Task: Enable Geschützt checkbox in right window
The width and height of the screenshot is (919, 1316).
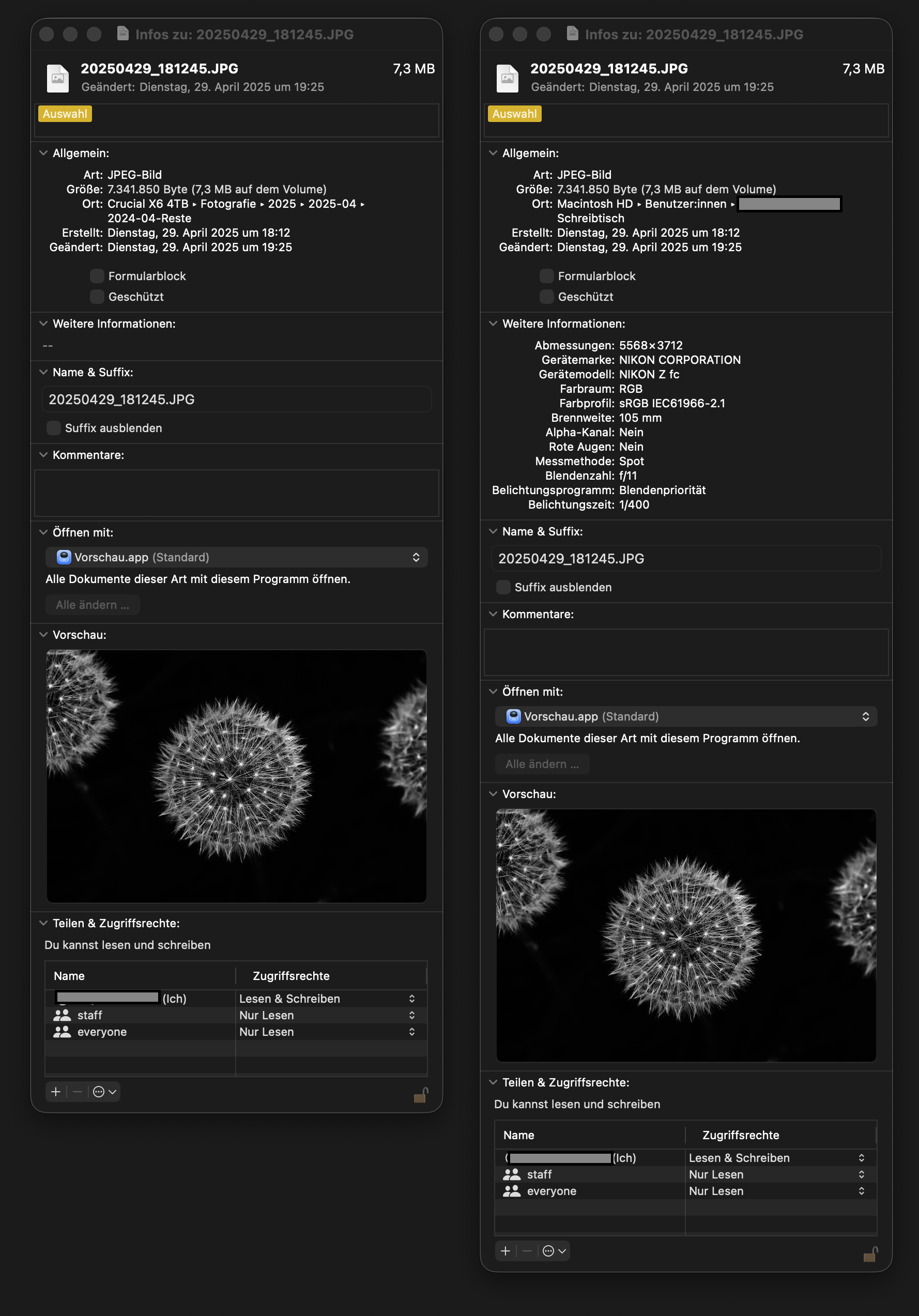Action: point(546,297)
